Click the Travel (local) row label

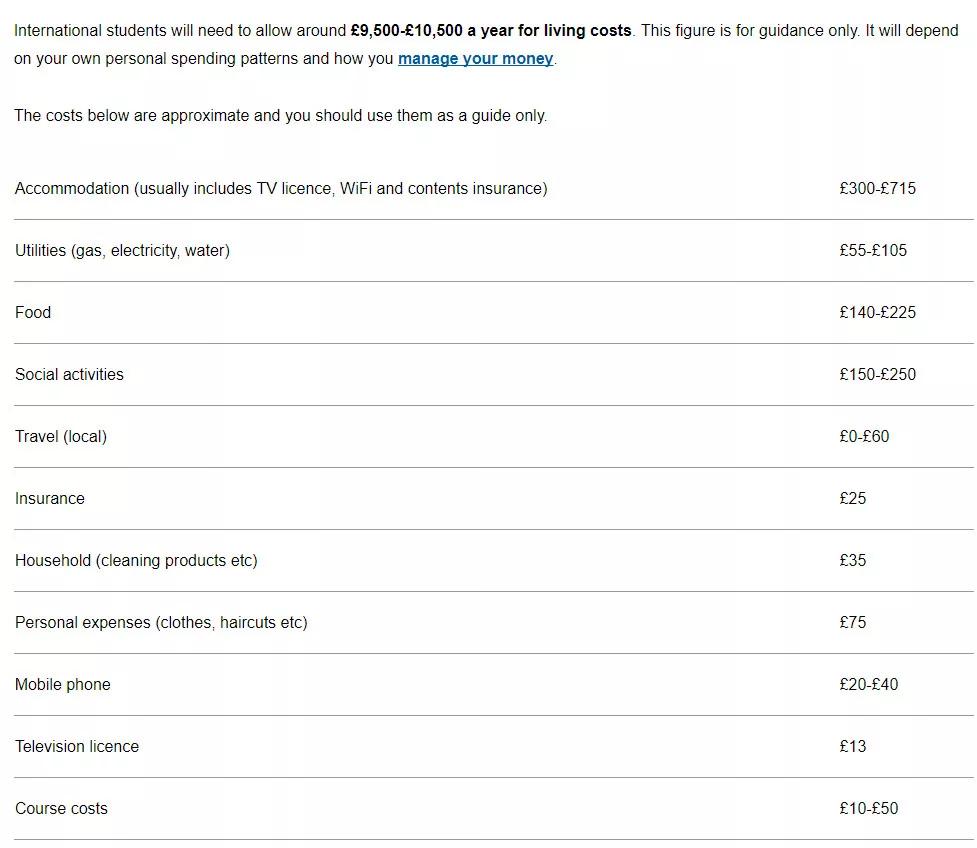point(61,437)
